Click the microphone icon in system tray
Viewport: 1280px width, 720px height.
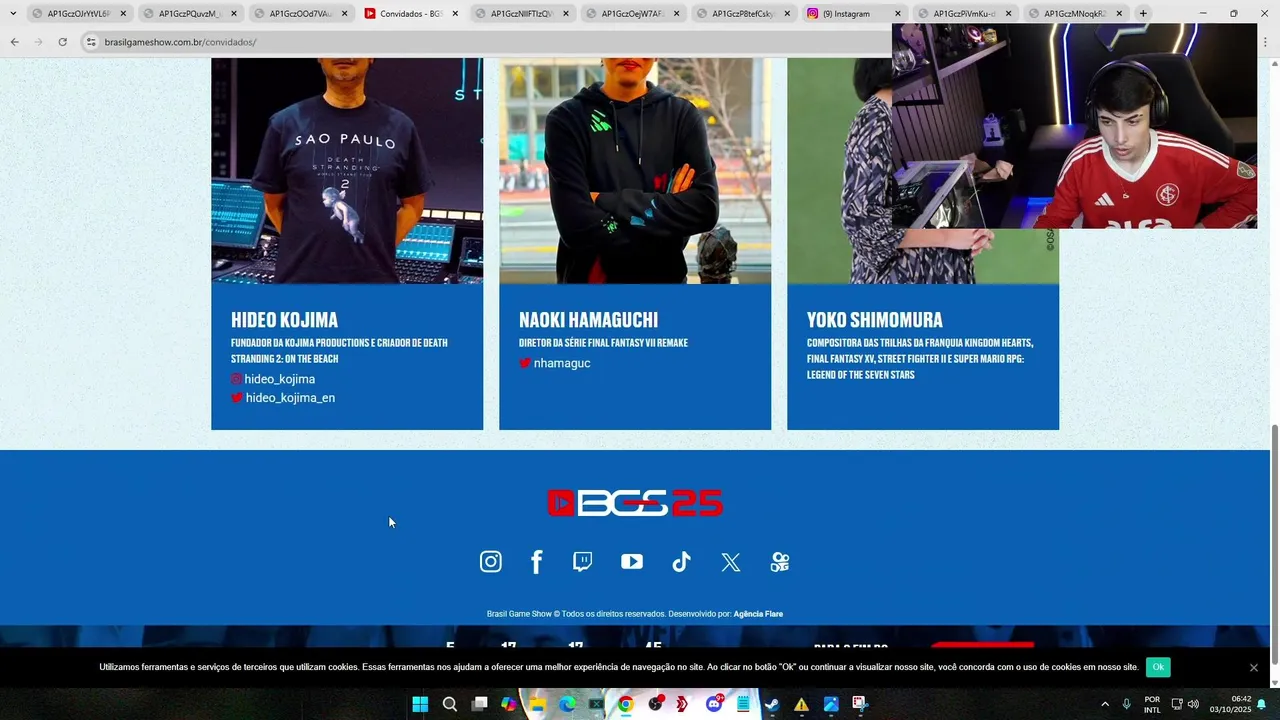tap(1127, 704)
